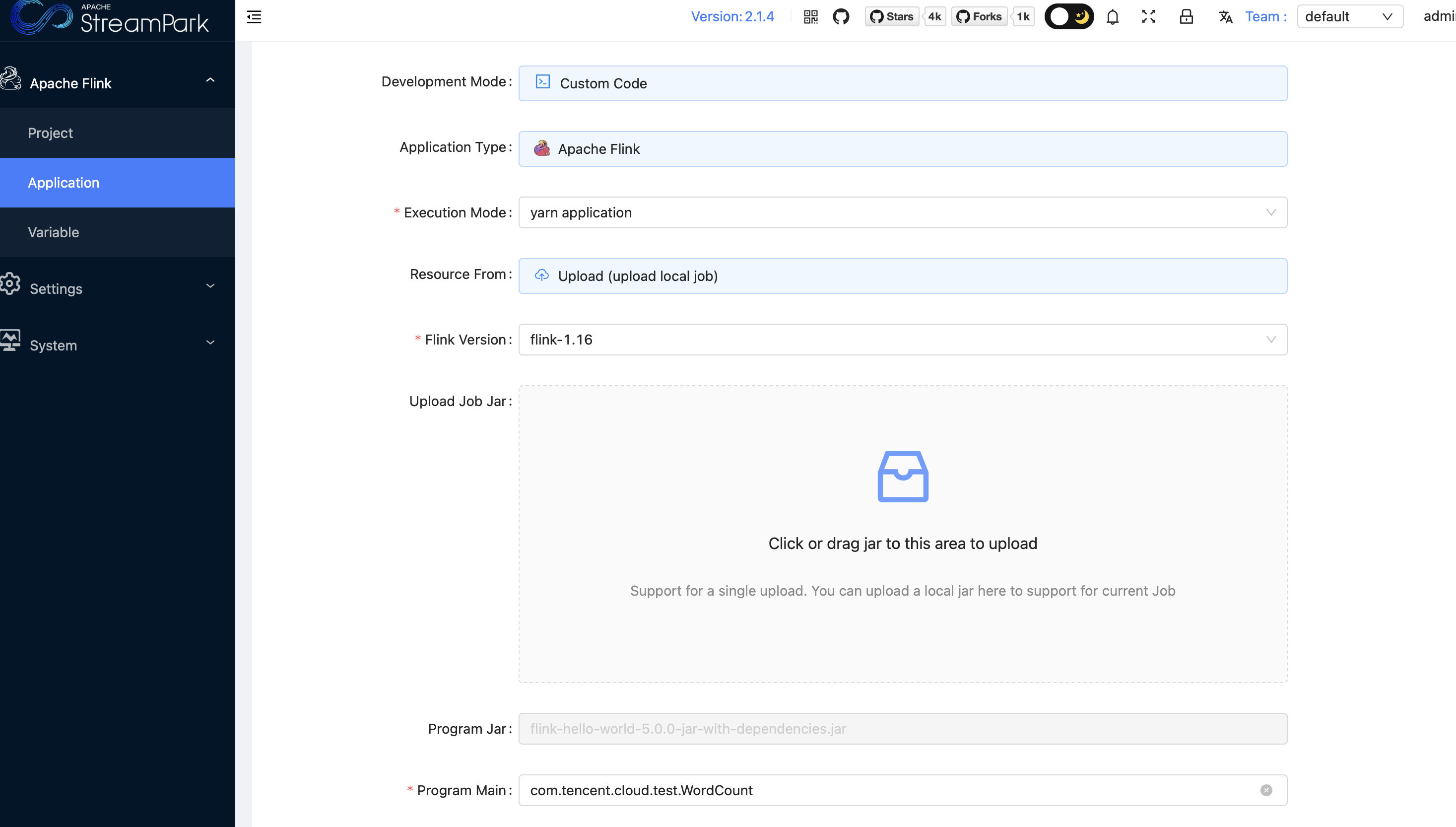The width and height of the screenshot is (1456, 827).
Task: Click the GitHub Forks badge
Action: 979,16
